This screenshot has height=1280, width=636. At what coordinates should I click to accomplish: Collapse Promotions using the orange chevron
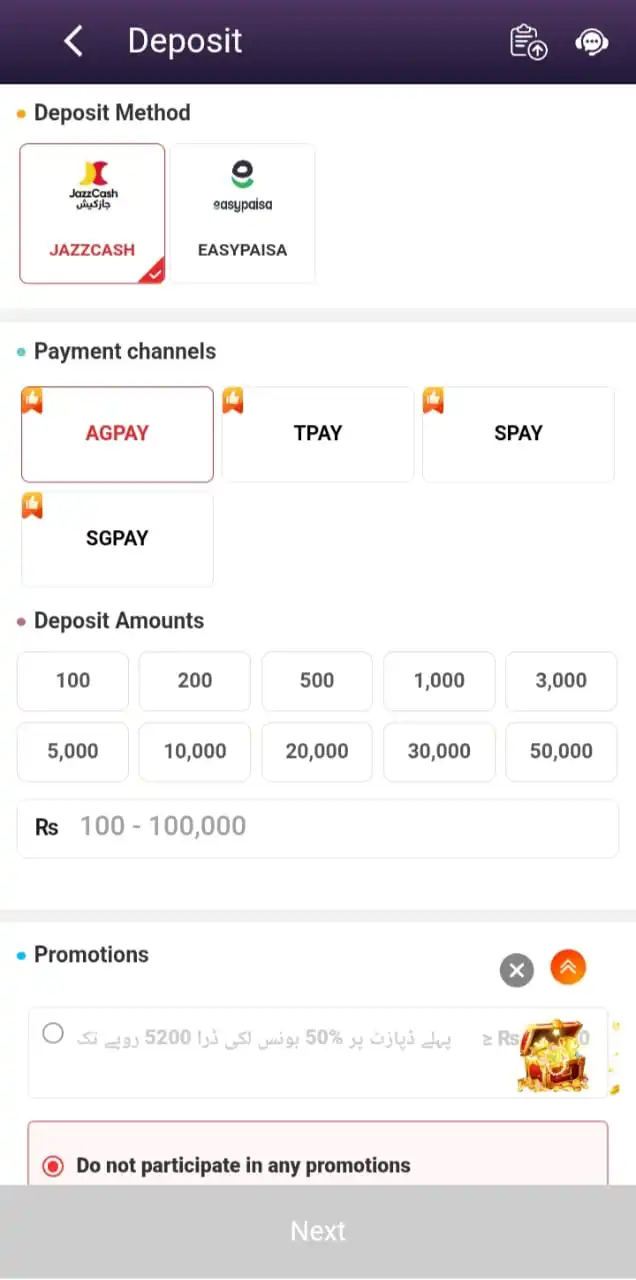pos(568,967)
